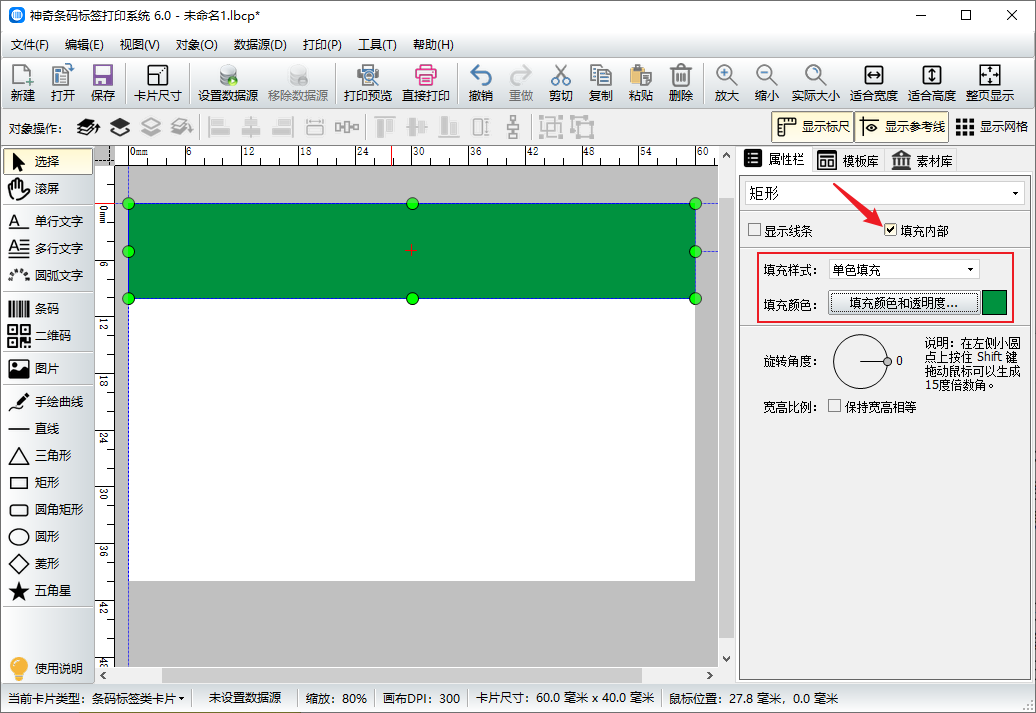
Task: Click the 打印预览 print preview icon
Action: [367, 83]
